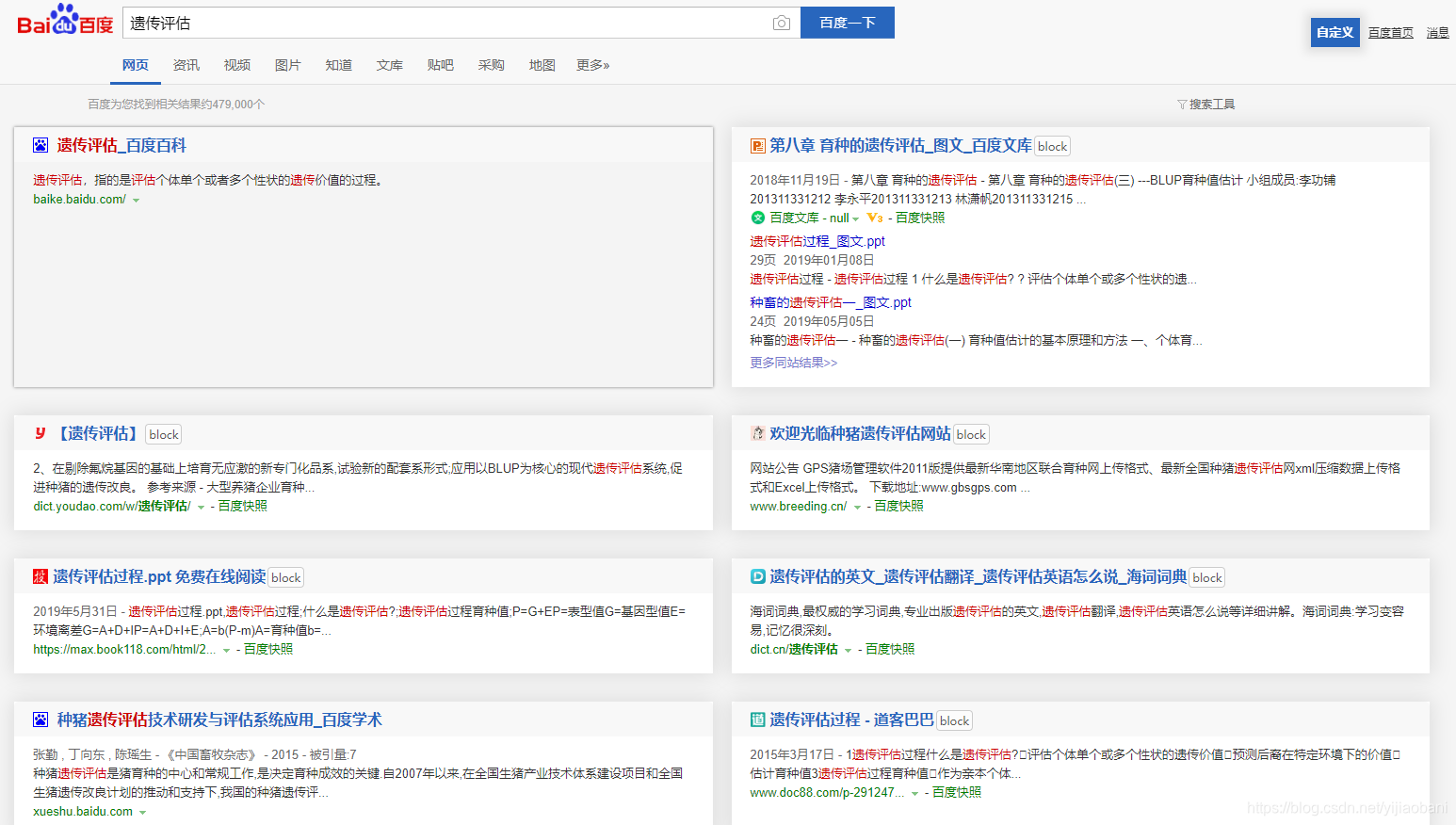Screen dimensions: 1456x825
Task: Expand dropdown arrow next to dict.youdao.com URL
Action: pos(201,508)
